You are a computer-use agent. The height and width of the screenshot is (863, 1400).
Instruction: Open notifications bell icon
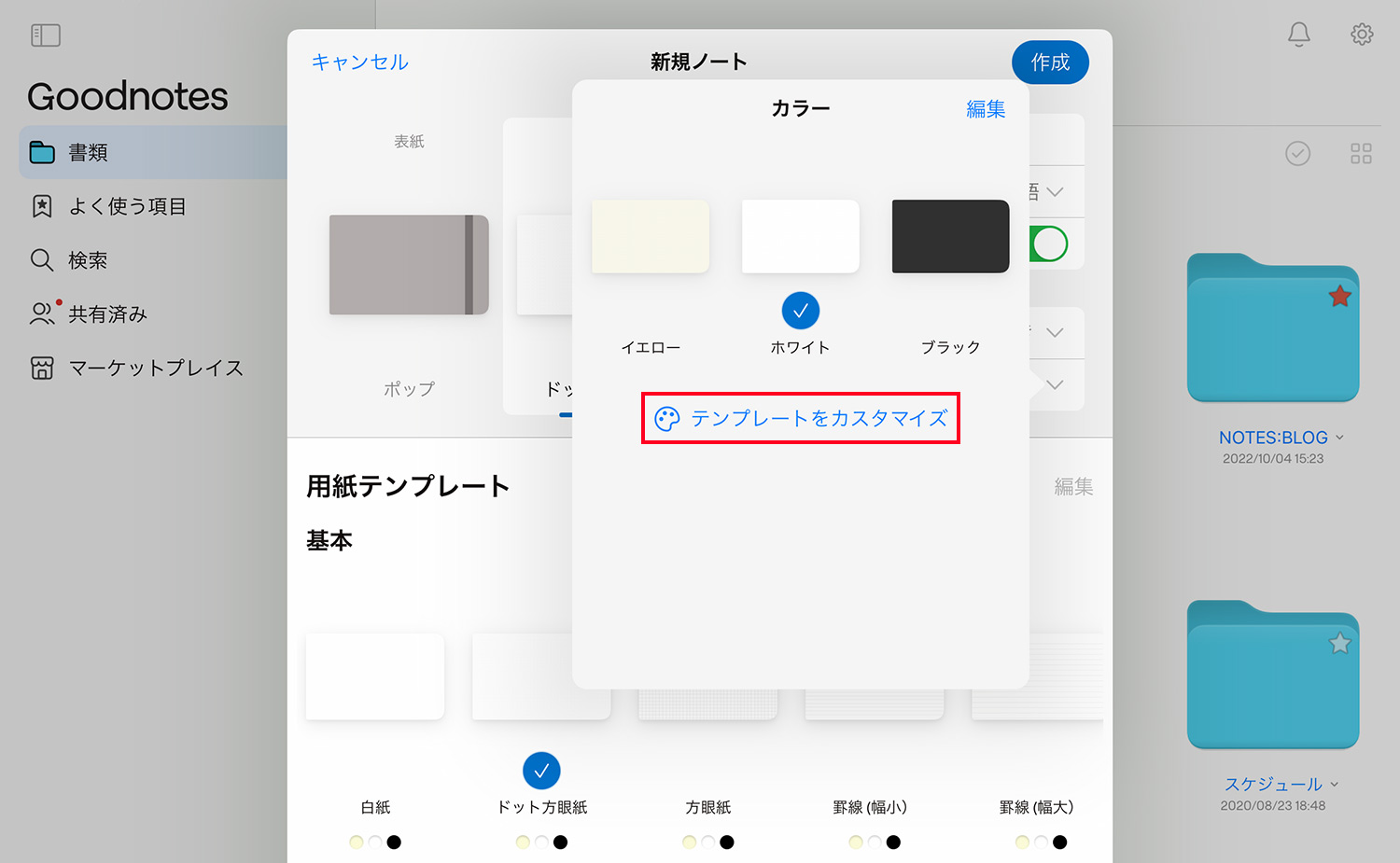[x=1298, y=35]
